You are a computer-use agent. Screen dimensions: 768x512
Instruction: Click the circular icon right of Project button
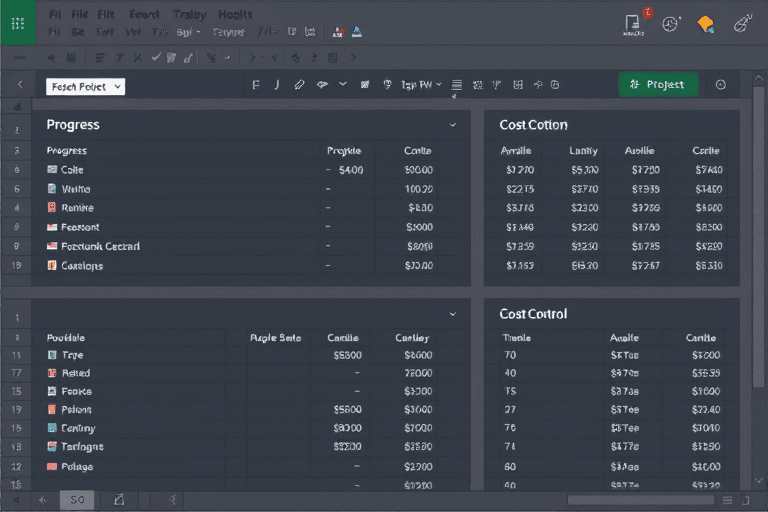coord(721,86)
